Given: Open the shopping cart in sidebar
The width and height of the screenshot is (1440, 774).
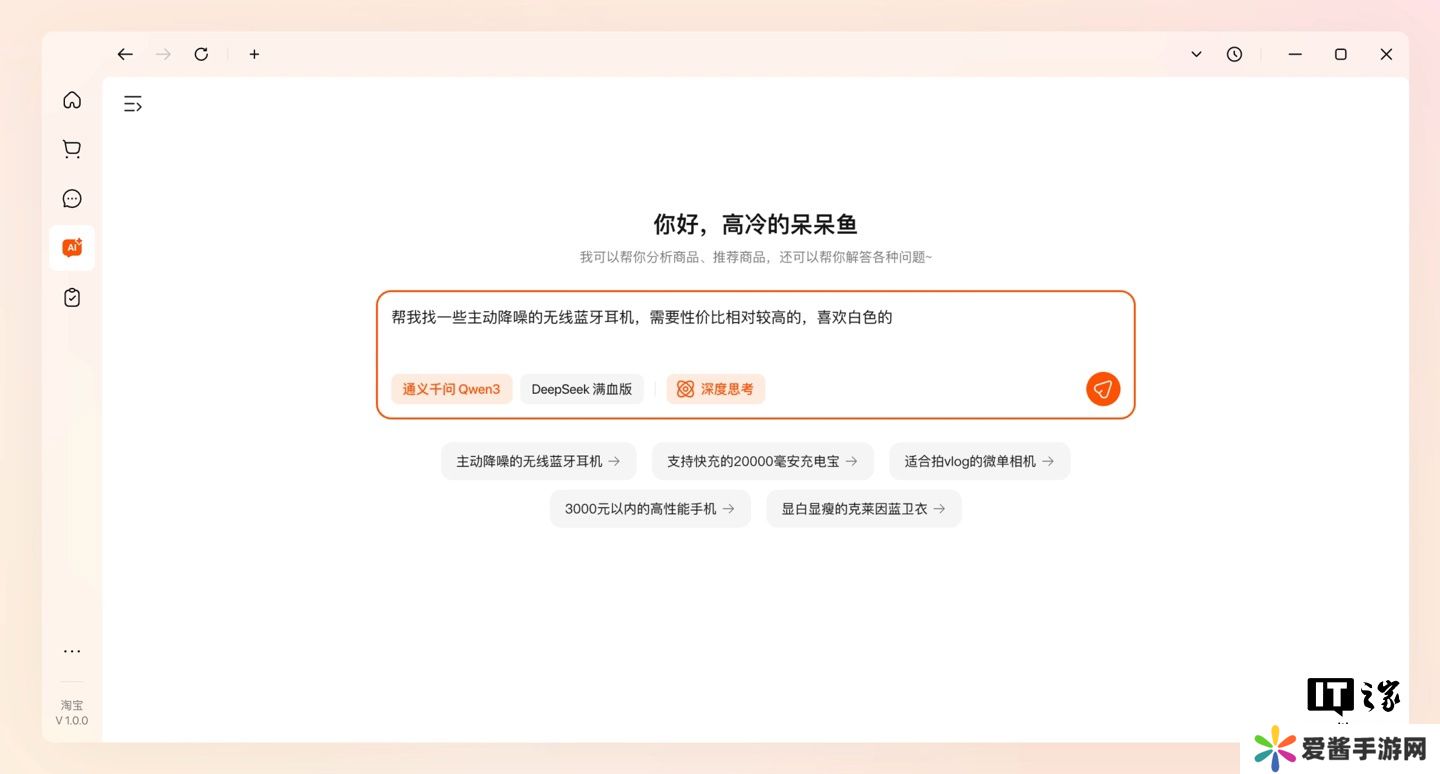Looking at the screenshot, I should coord(72,149).
